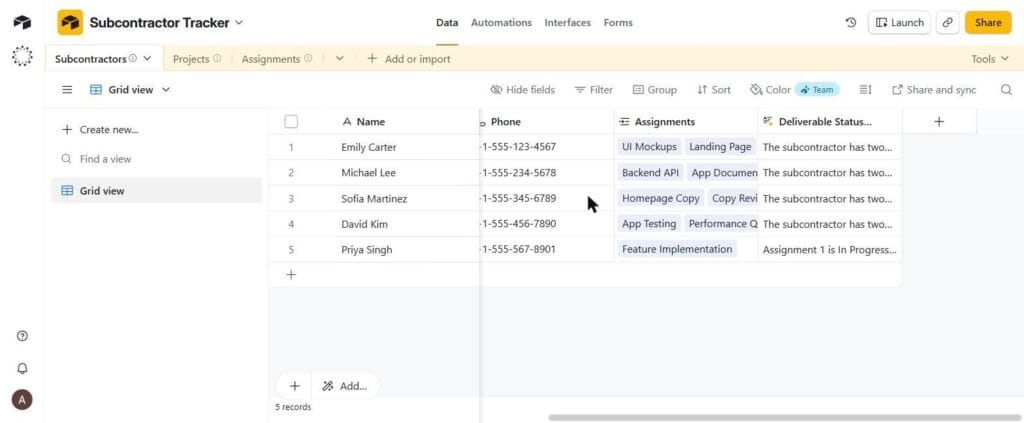Click the Deliverable Status column header
Screen dimensions: 1024x423
pos(830,121)
